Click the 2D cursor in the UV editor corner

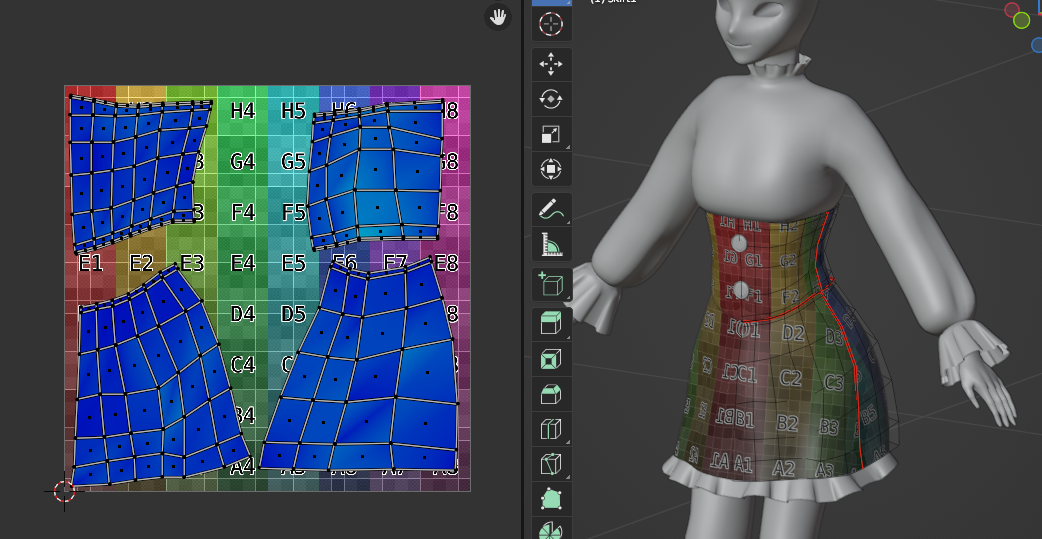click(x=64, y=492)
